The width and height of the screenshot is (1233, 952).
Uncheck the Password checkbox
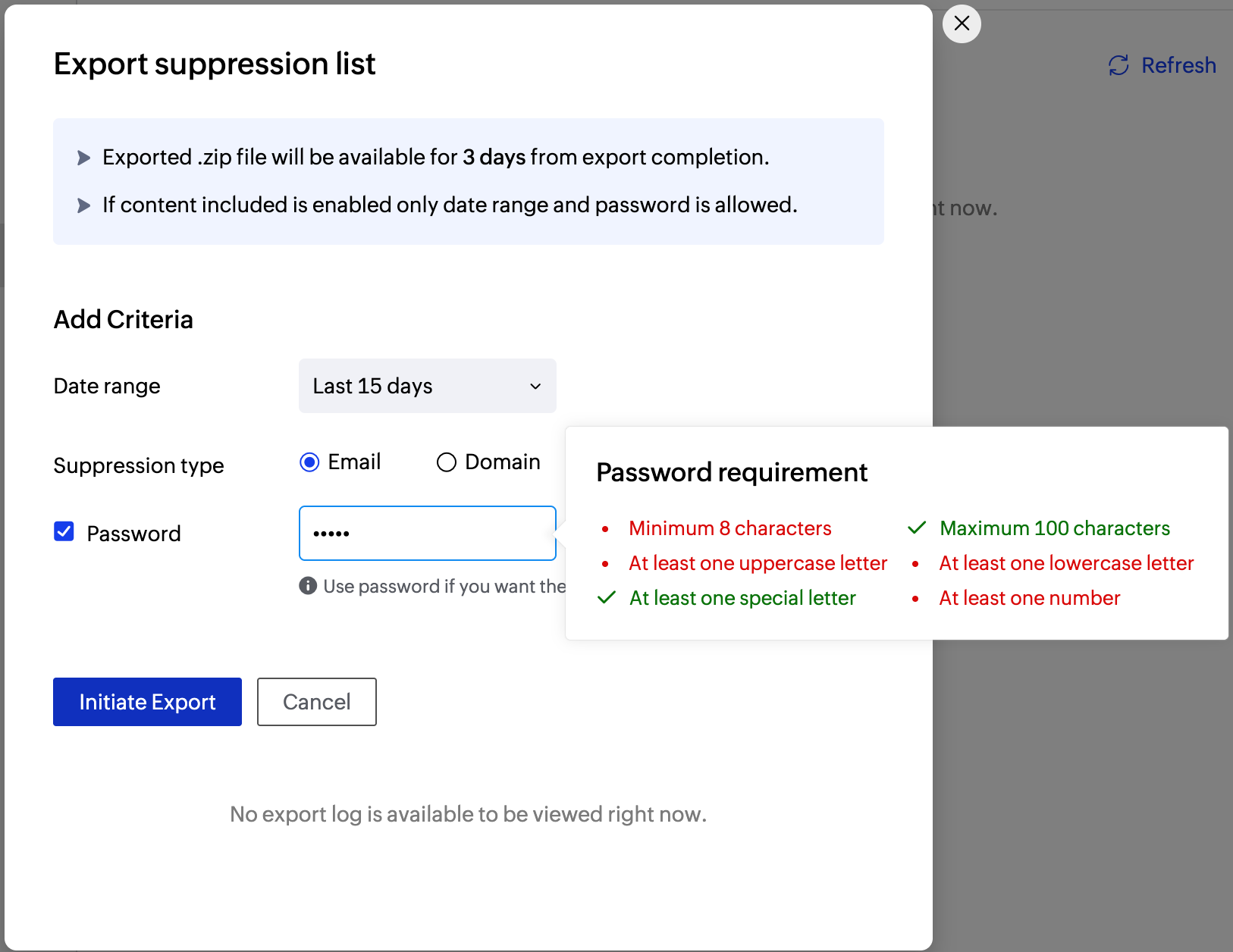click(x=64, y=531)
